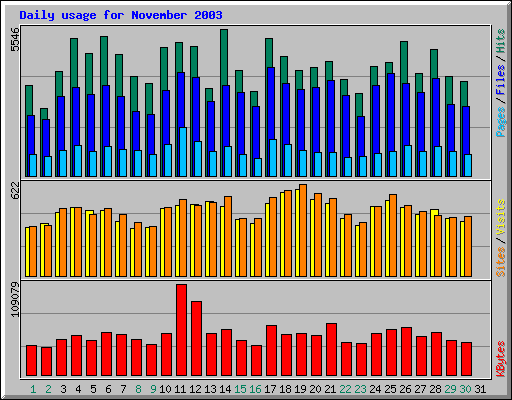Click the 'KBytes' legend label

tap(501, 359)
